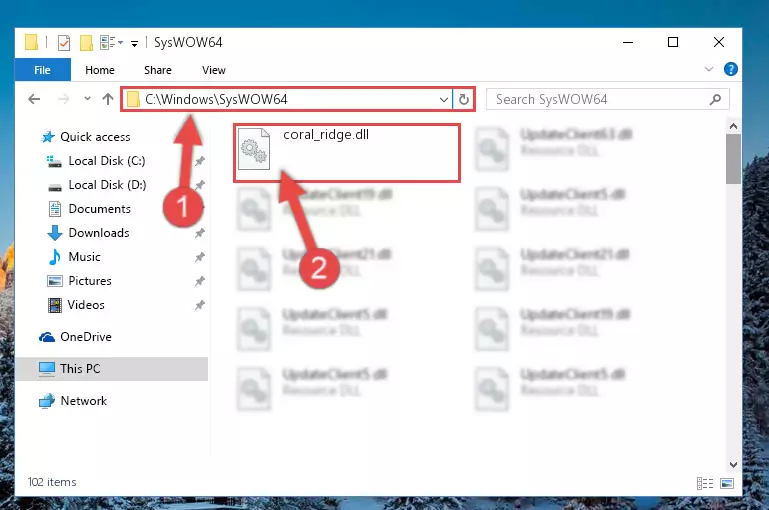Click pin icon next to Local Disk (C:)

coord(200,161)
